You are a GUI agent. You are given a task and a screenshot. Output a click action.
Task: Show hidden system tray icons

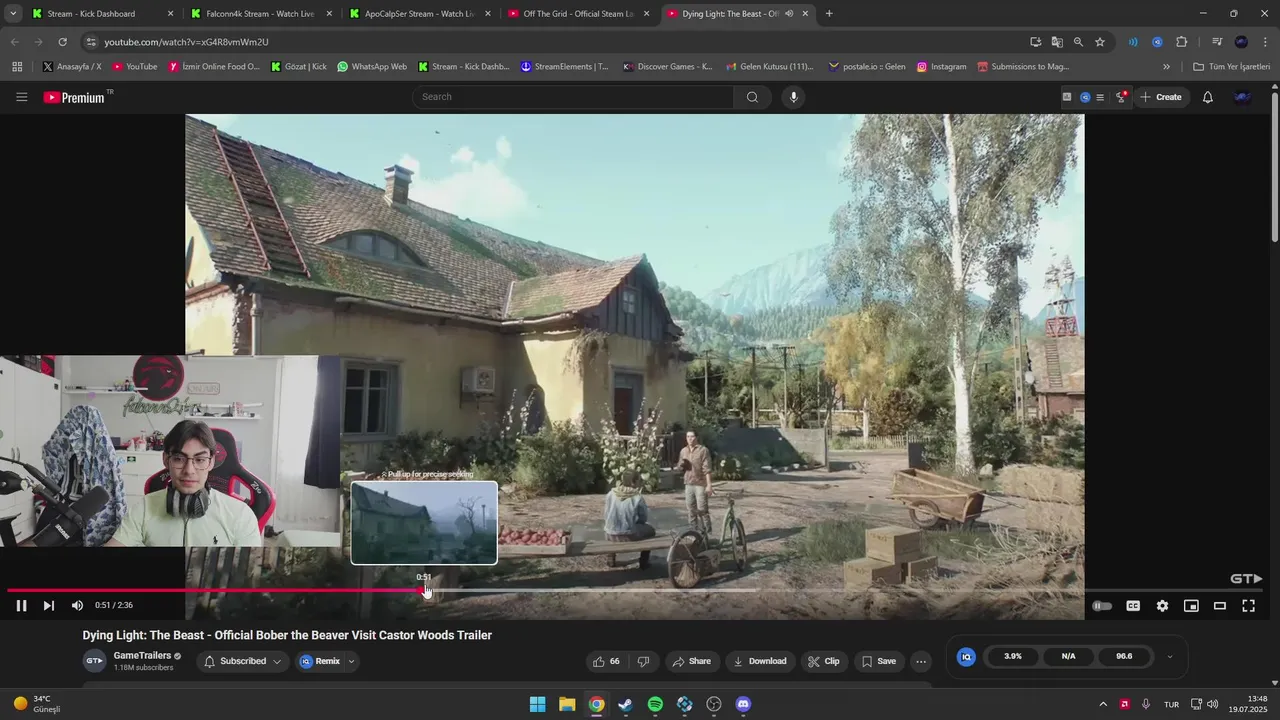click(x=1103, y=704)
